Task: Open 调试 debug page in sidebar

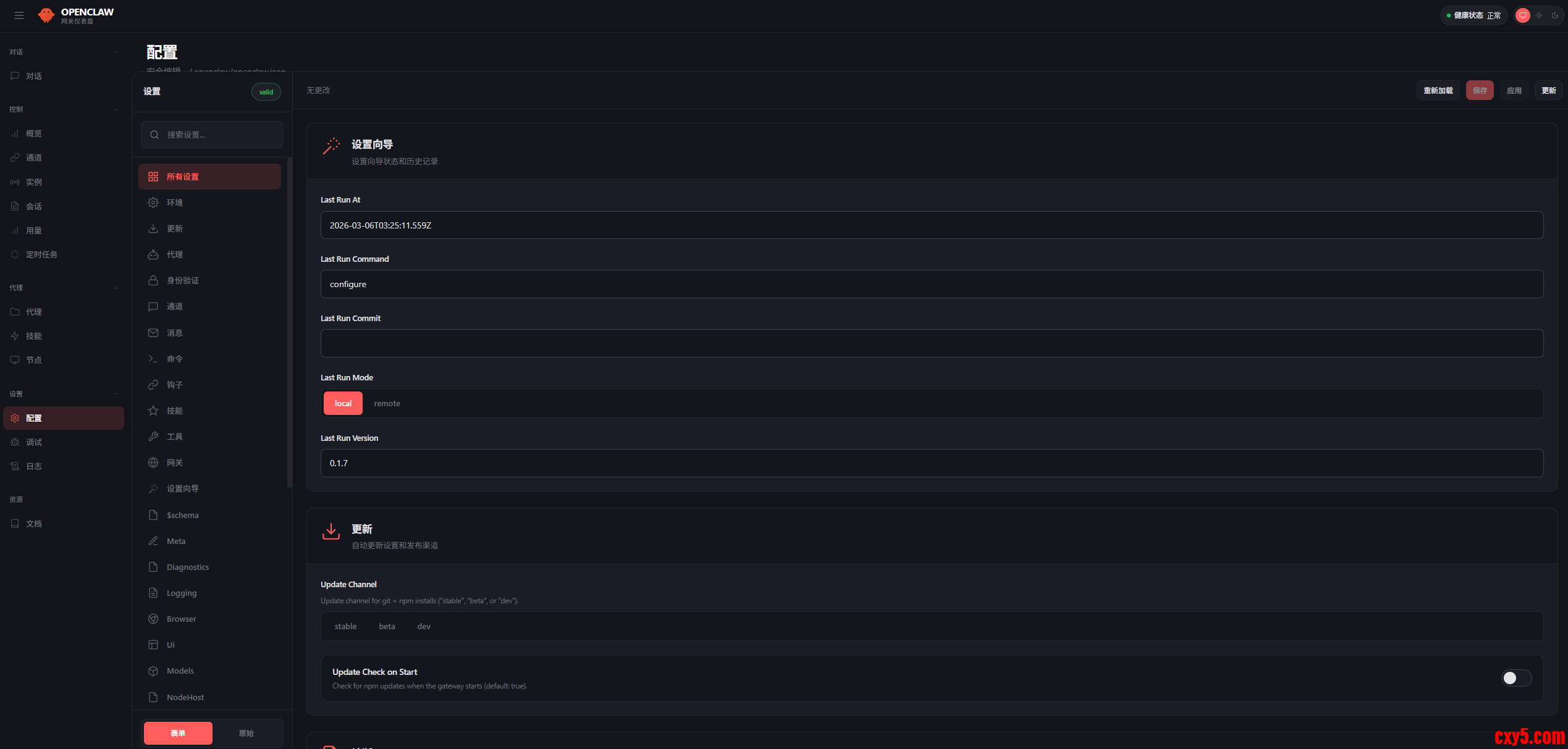Action: 34,442
